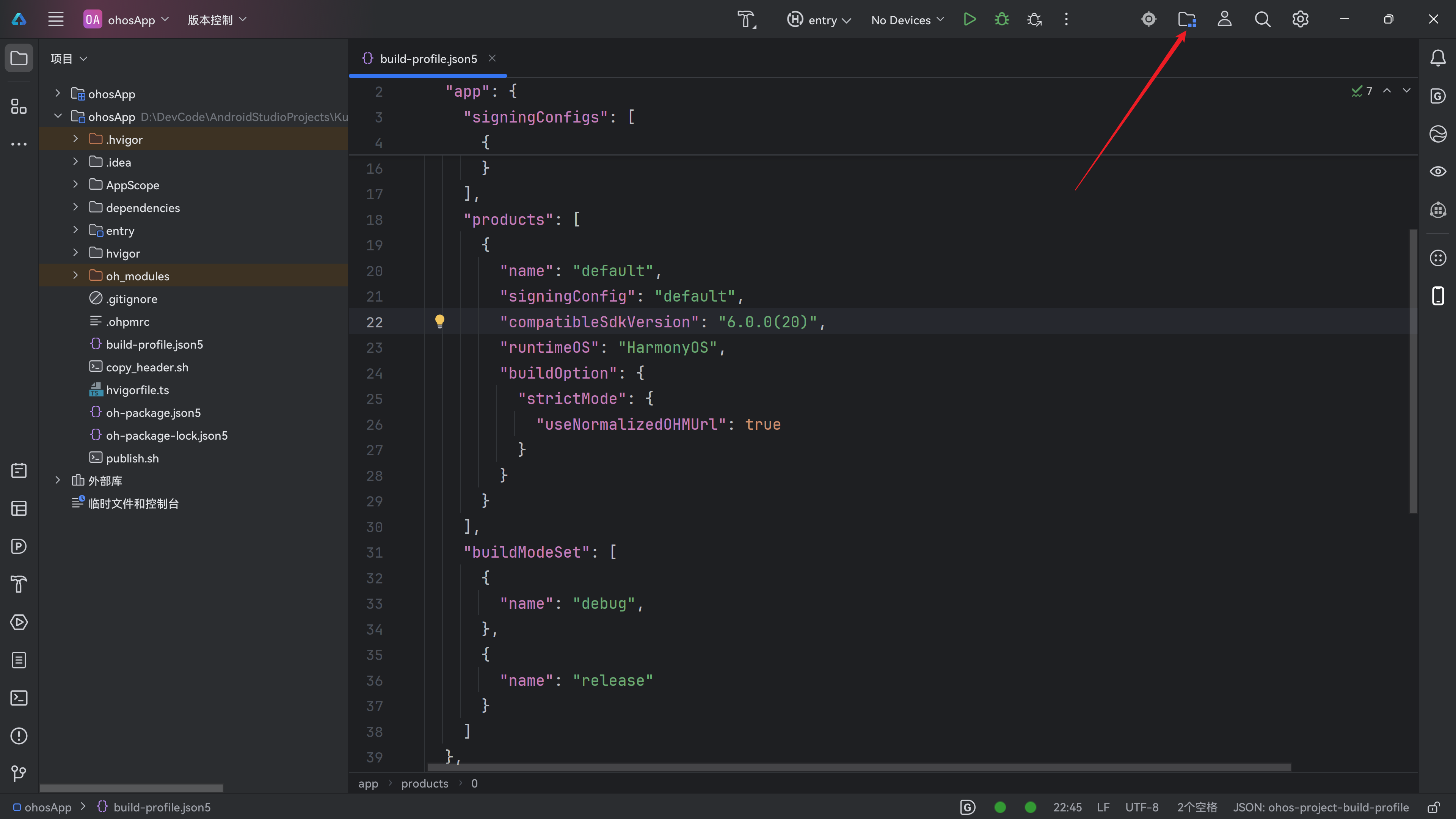
Task: Click the green Run button
Action: click(970, 20)
